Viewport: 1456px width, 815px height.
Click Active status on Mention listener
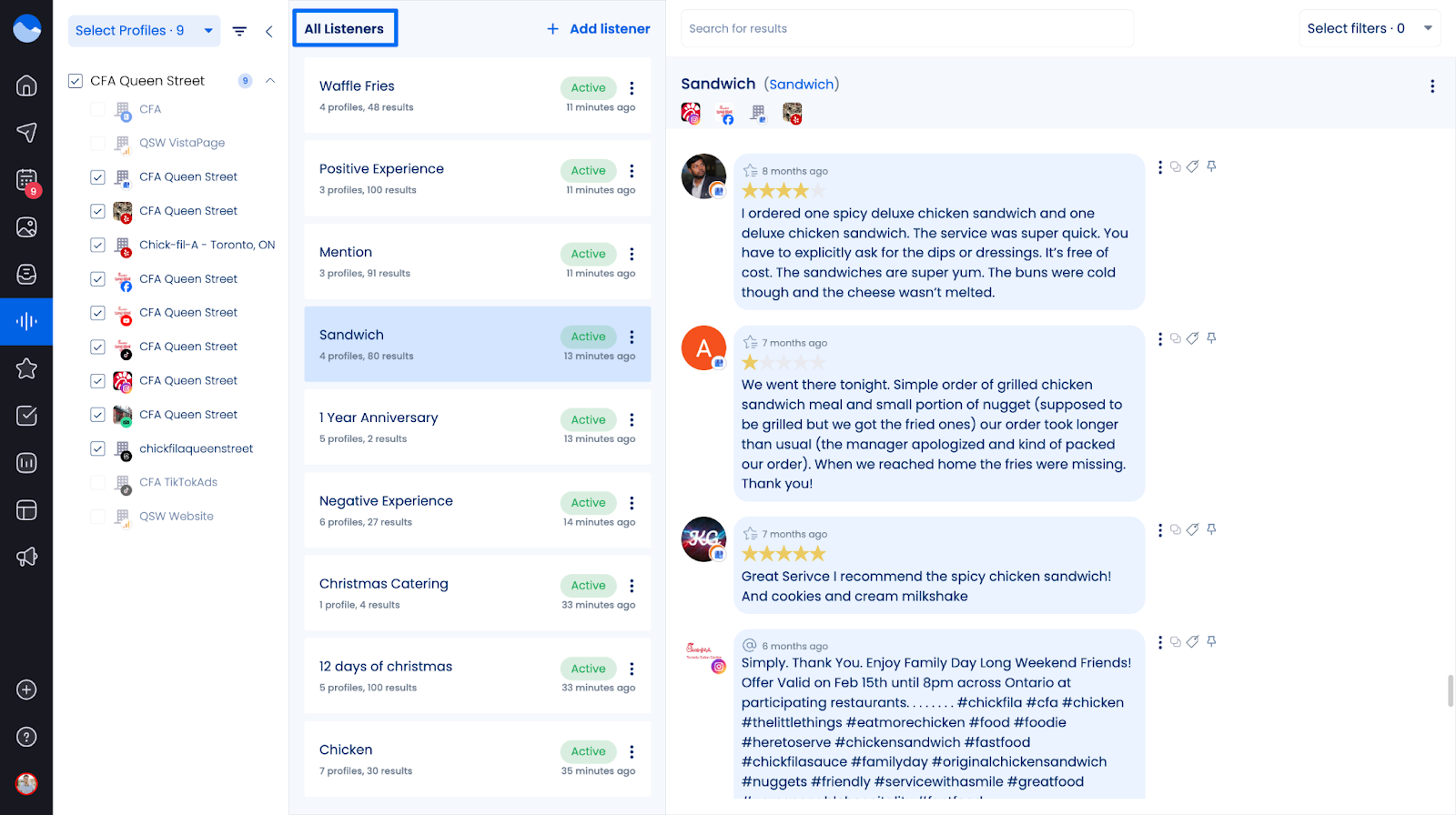588,254
